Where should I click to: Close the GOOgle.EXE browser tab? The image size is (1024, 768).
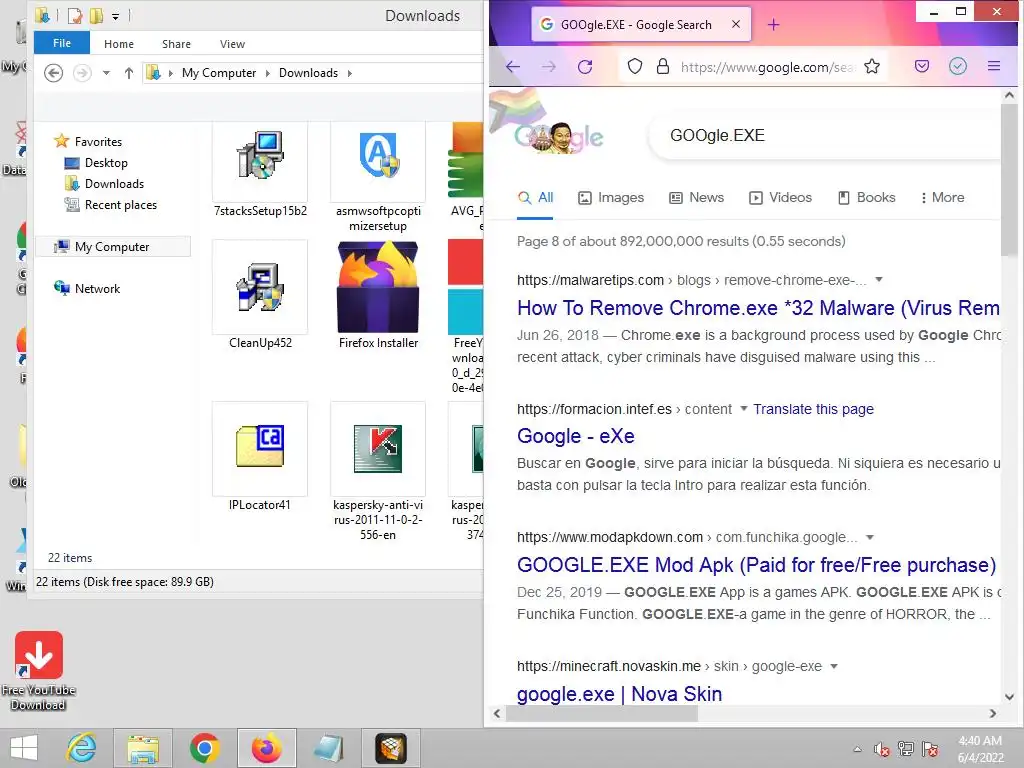(736, 24)
